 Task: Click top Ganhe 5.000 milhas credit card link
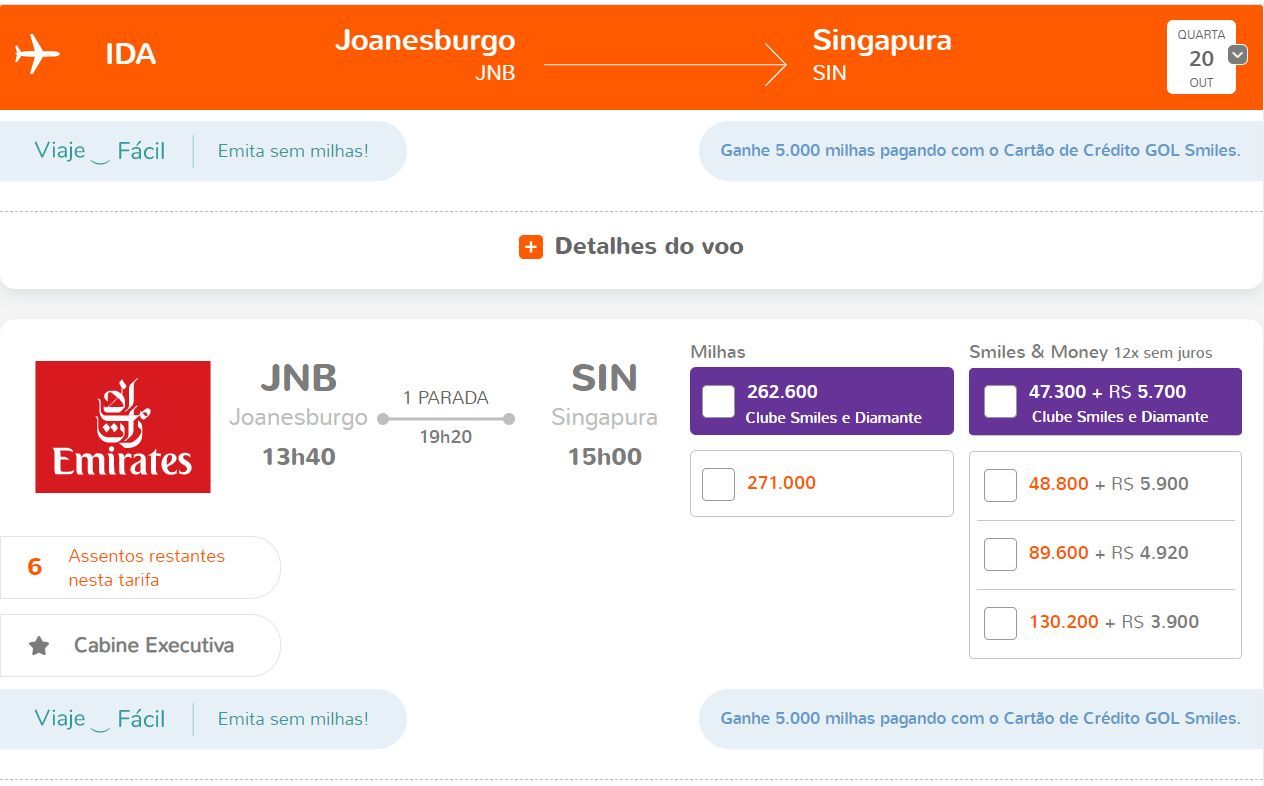(980, 151)
